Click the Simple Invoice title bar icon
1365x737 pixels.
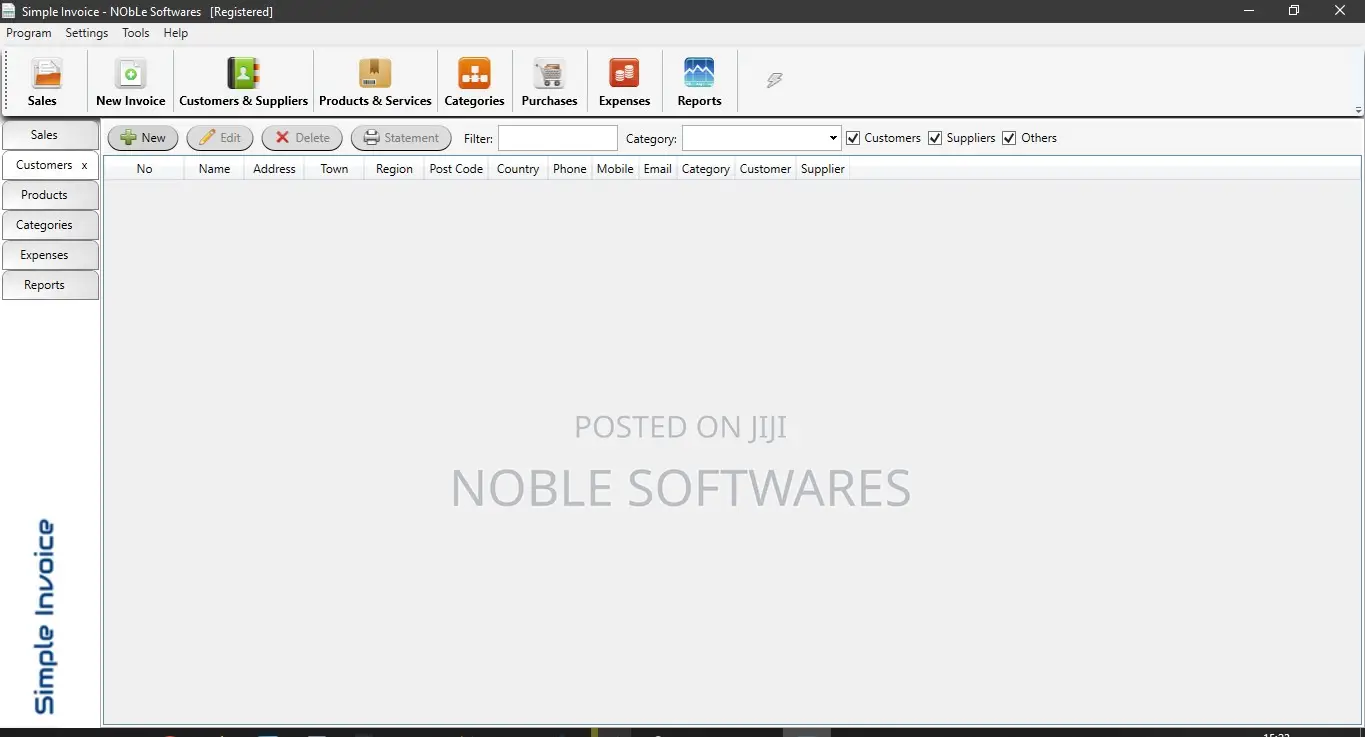(9, 11)
